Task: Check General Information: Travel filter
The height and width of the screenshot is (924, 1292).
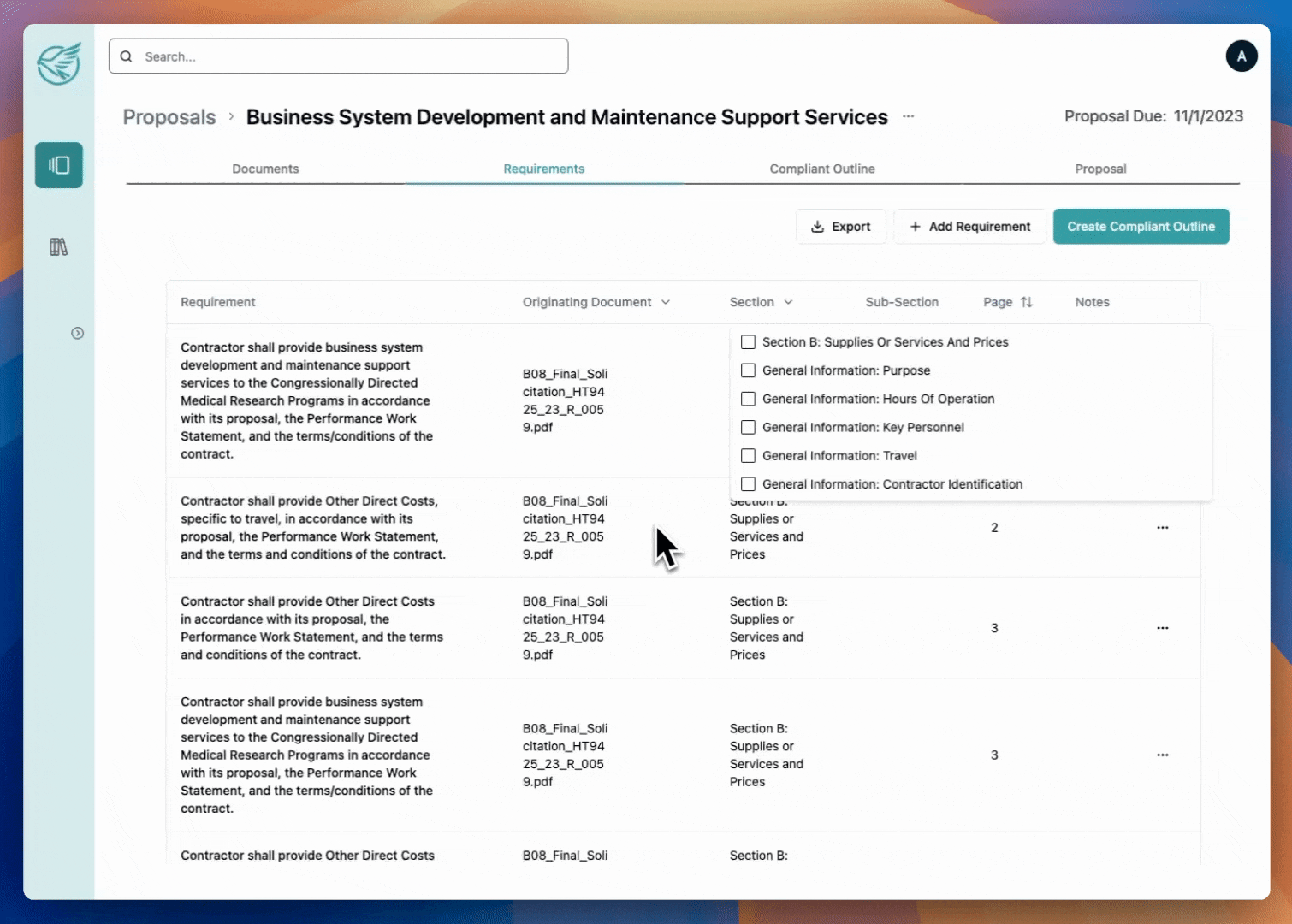Action: coord(748,456)
